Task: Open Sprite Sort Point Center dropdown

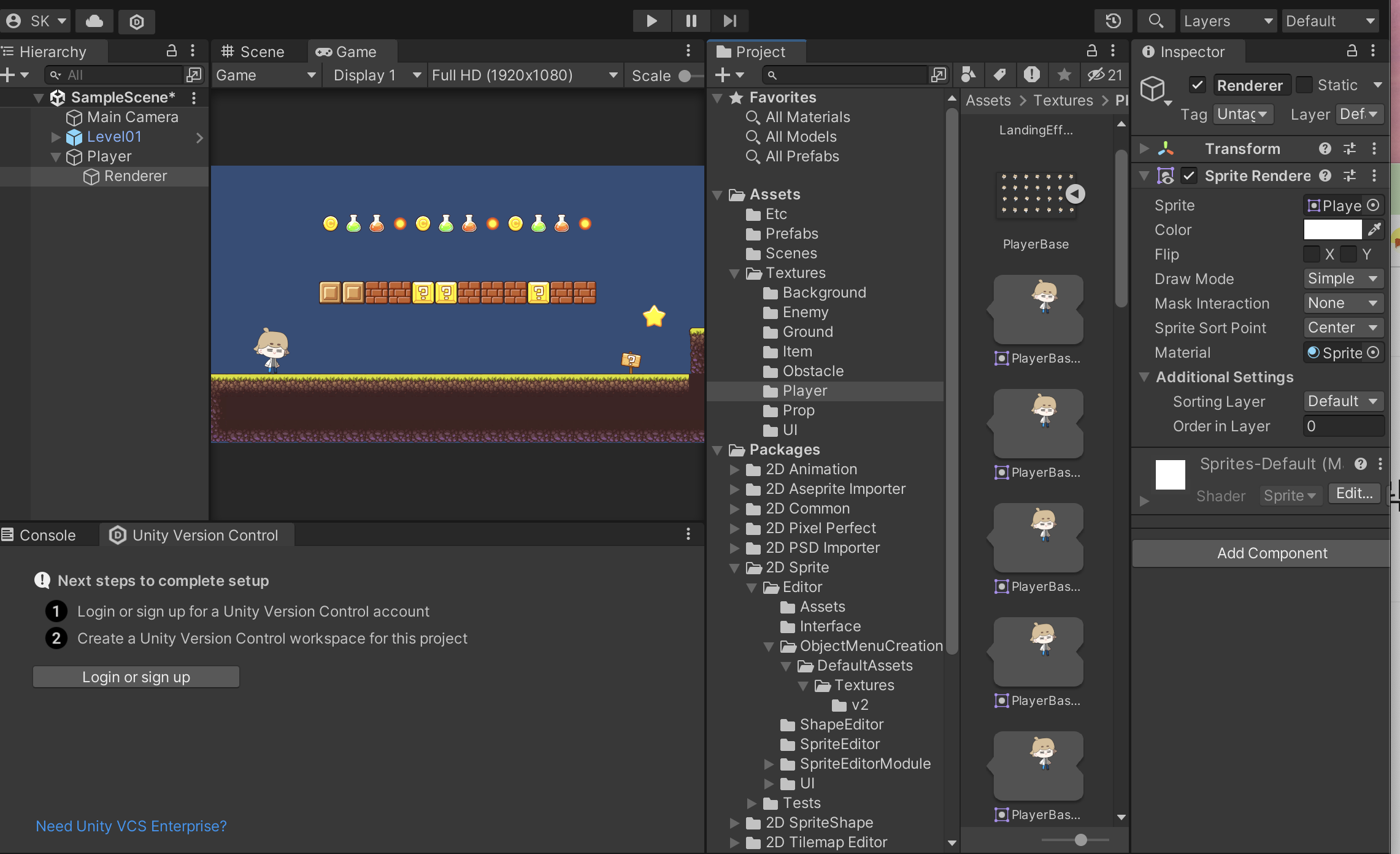Action: [1344, 328]
